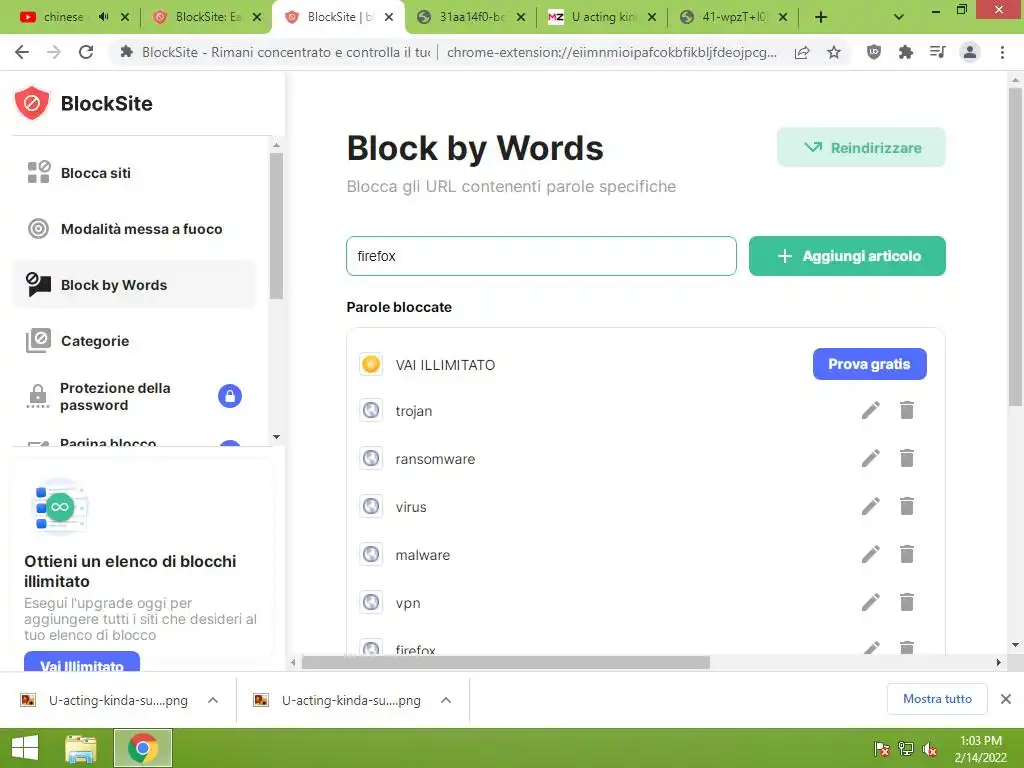Viewport: 1024px width, 768px height.
Task: Open a new browser tab
Action: coord(821,17)
